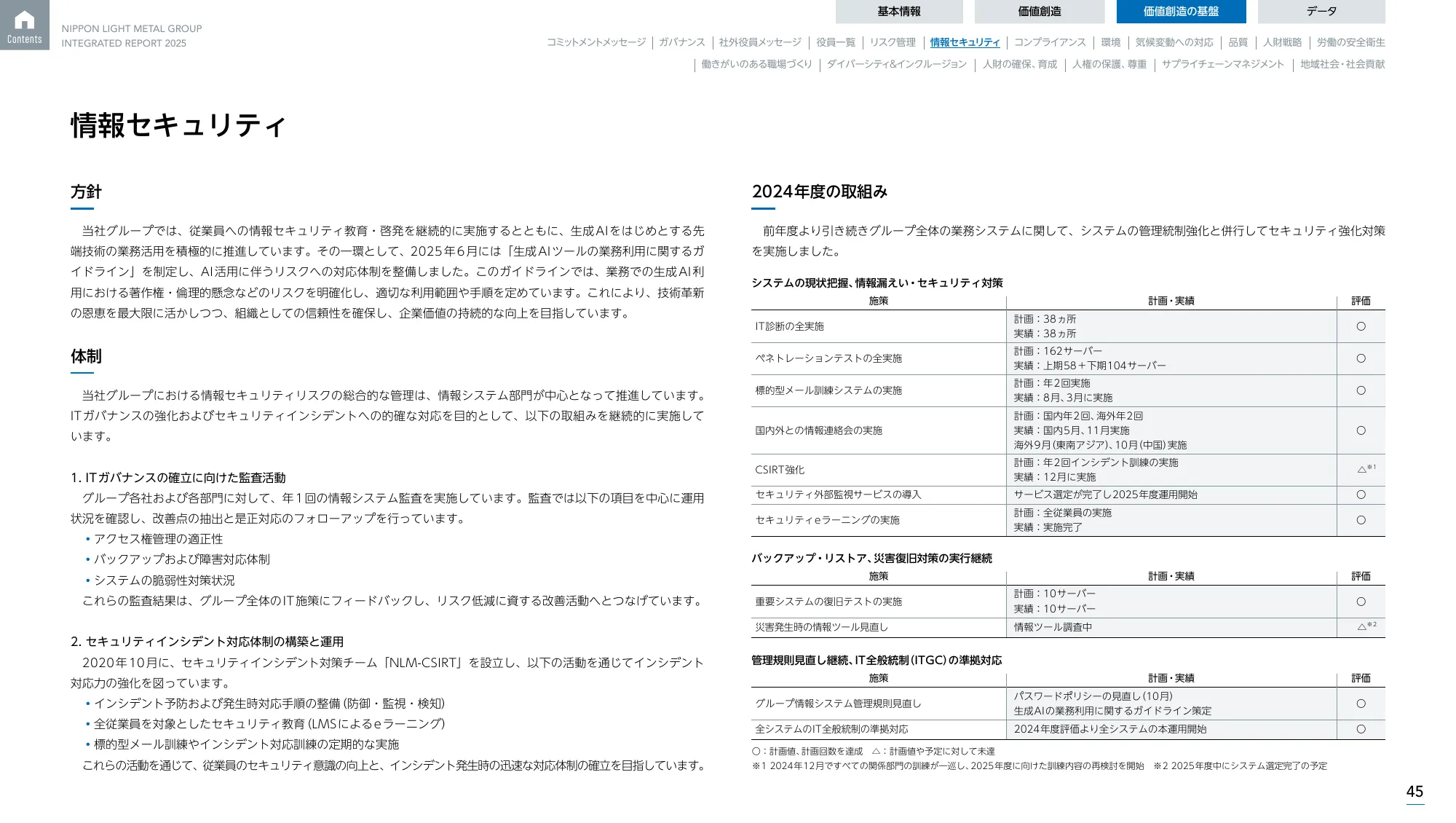Navigate to 環境 section
This screenshot has width=1456, height=823.
(x=1112, y=43)
